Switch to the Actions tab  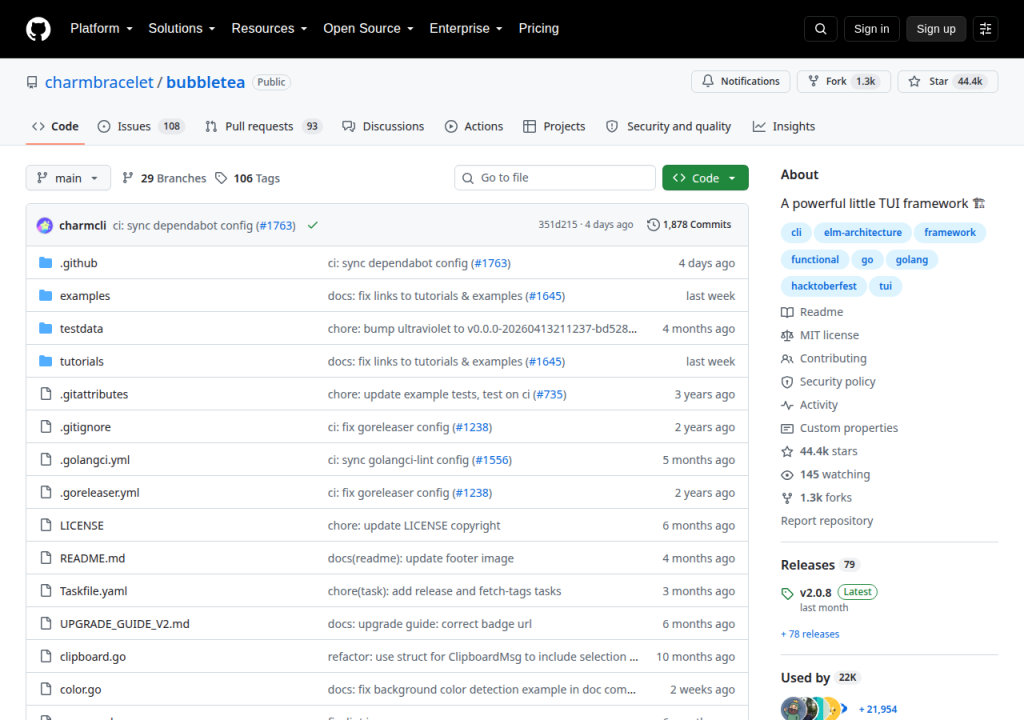point(474,126)
